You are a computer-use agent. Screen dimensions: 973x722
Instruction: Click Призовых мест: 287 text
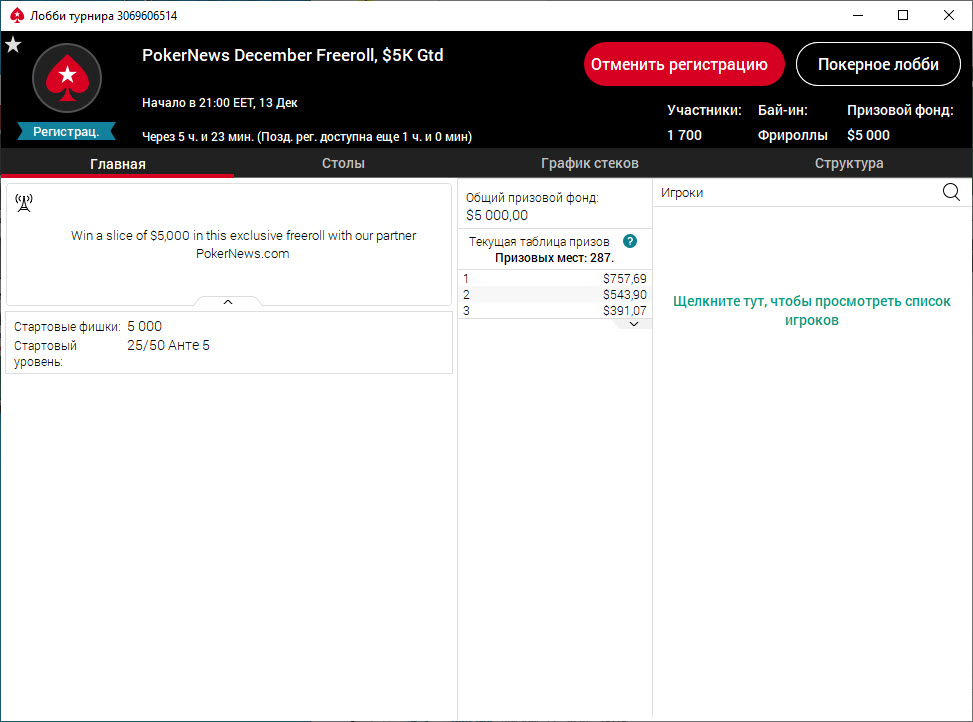[554, 257]
